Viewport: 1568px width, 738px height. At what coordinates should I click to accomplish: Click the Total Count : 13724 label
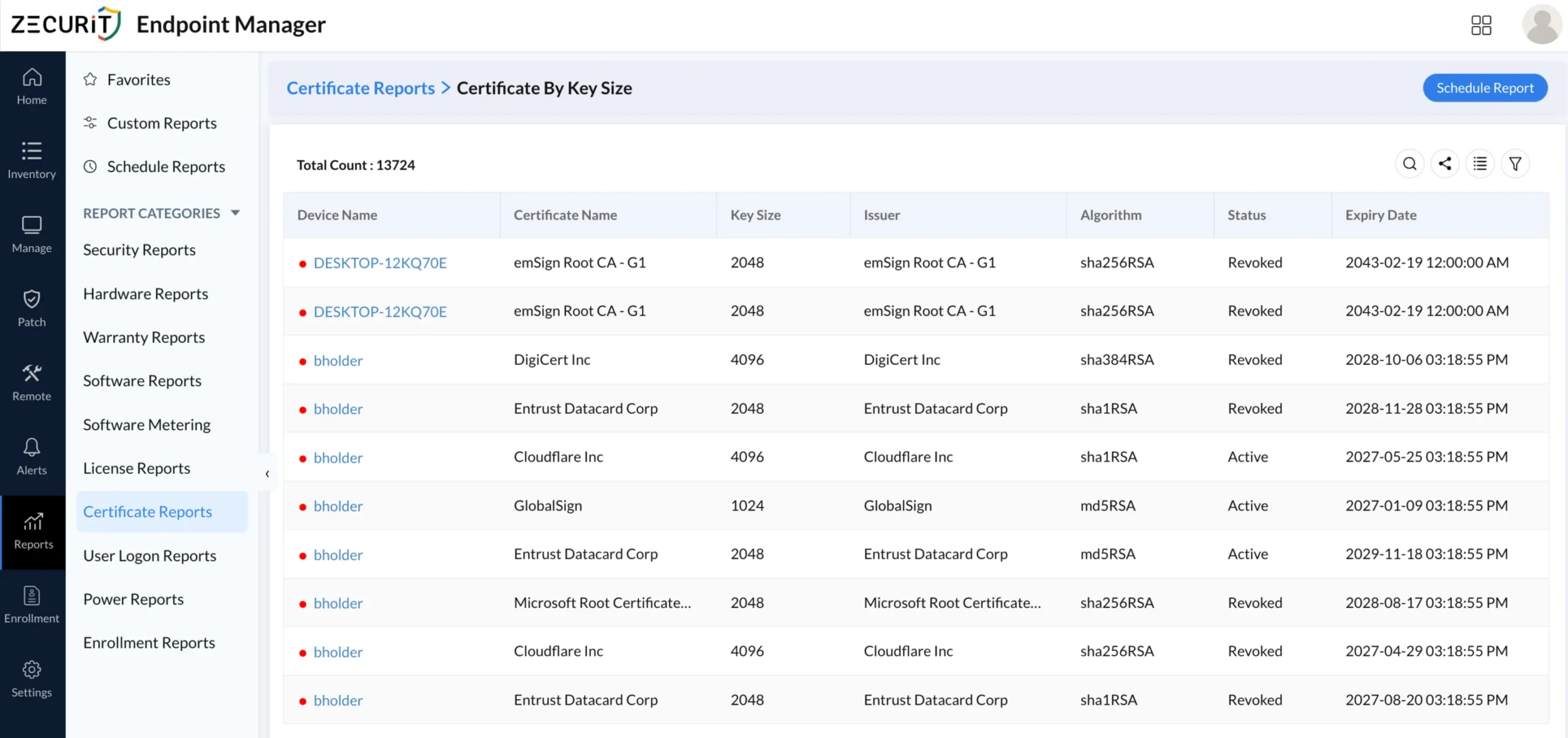[356, 165]
